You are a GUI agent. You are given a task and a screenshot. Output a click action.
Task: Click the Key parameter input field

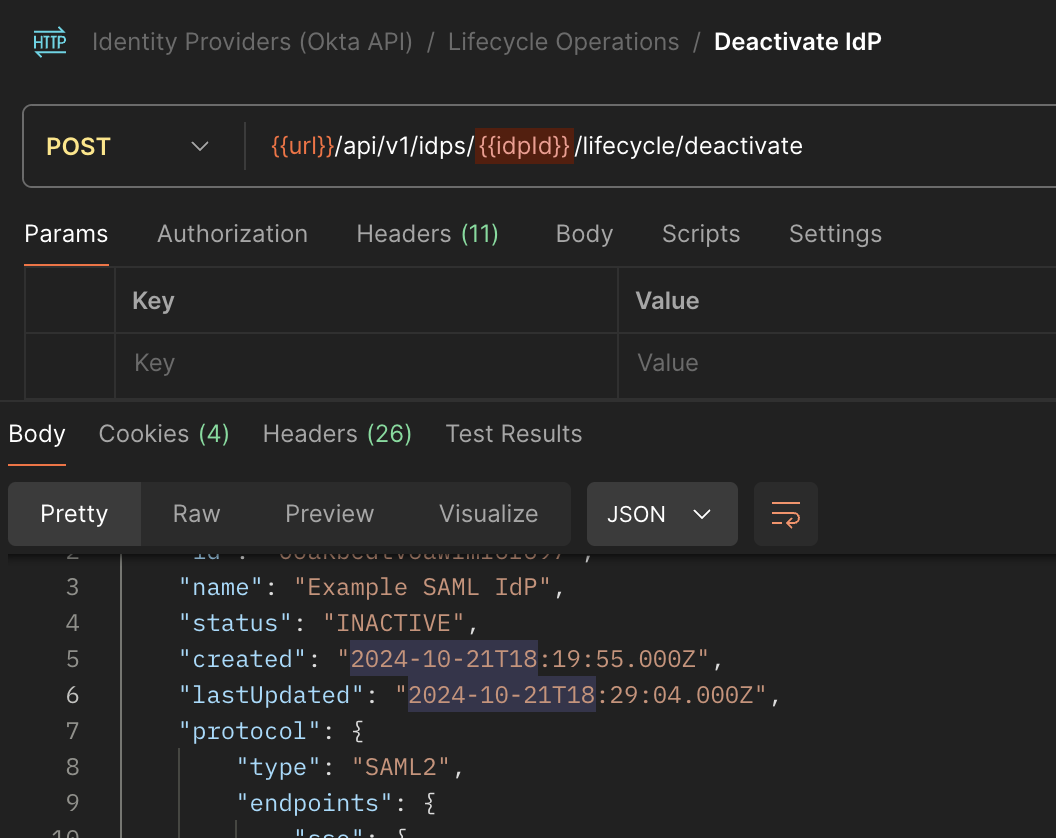click(x=365, y=362)
